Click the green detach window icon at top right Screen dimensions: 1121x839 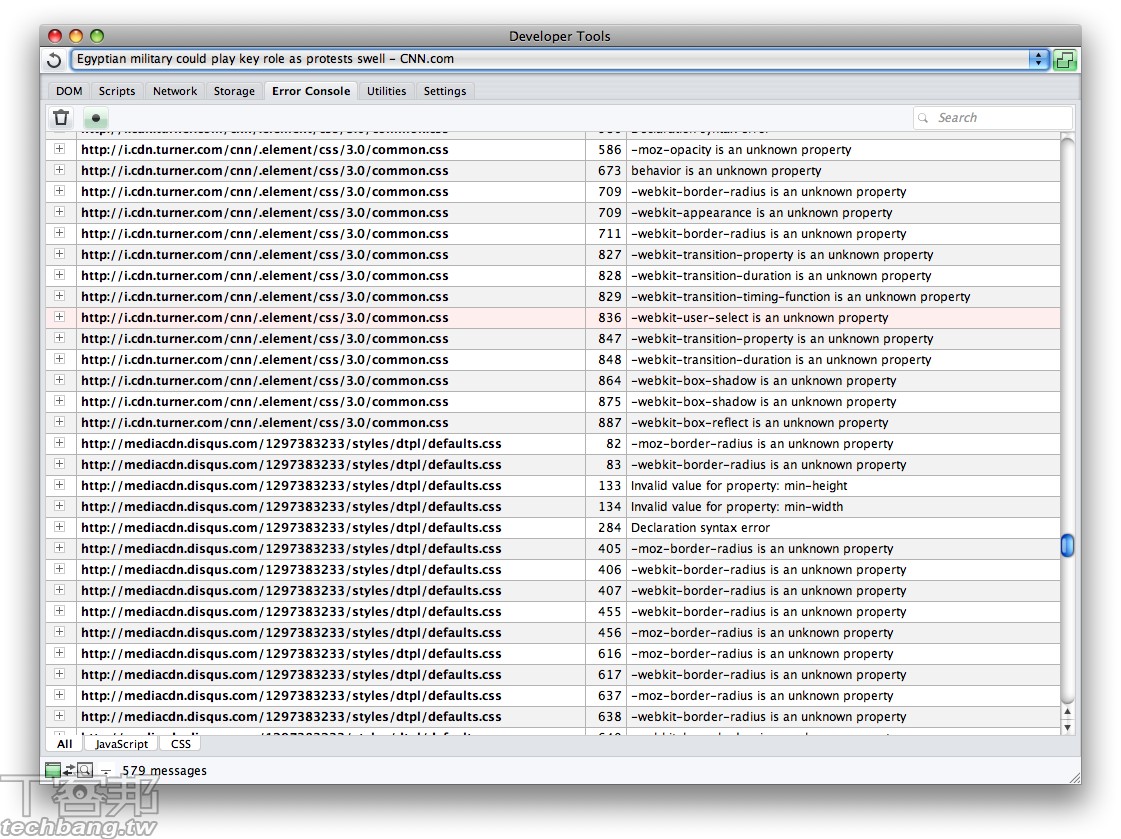[1065, 60]
